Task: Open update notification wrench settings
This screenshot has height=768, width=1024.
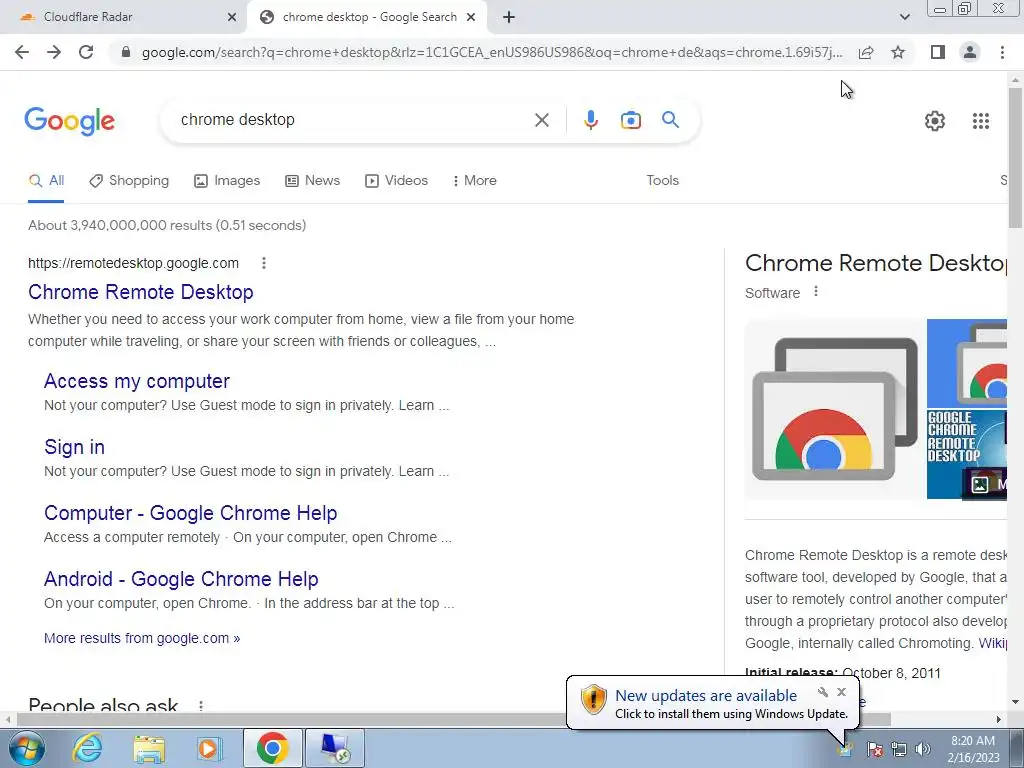Action: point(823,692)
